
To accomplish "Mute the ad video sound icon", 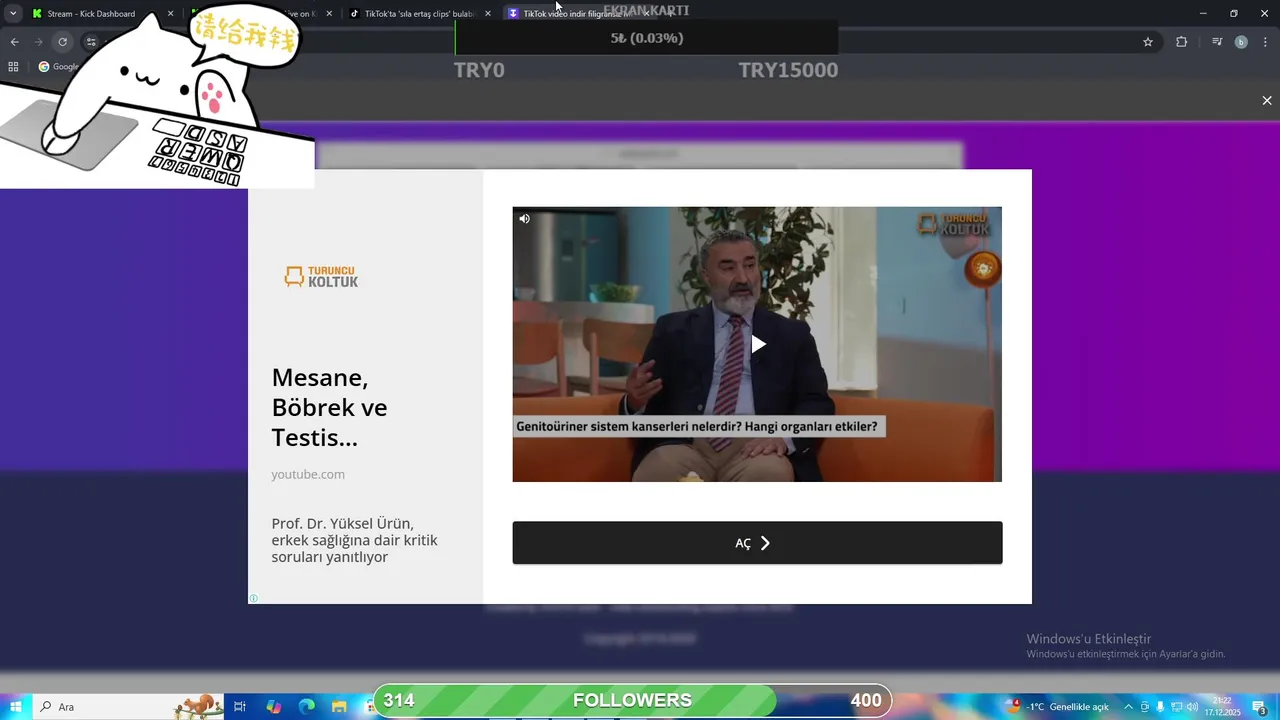I will coord(524,219).
